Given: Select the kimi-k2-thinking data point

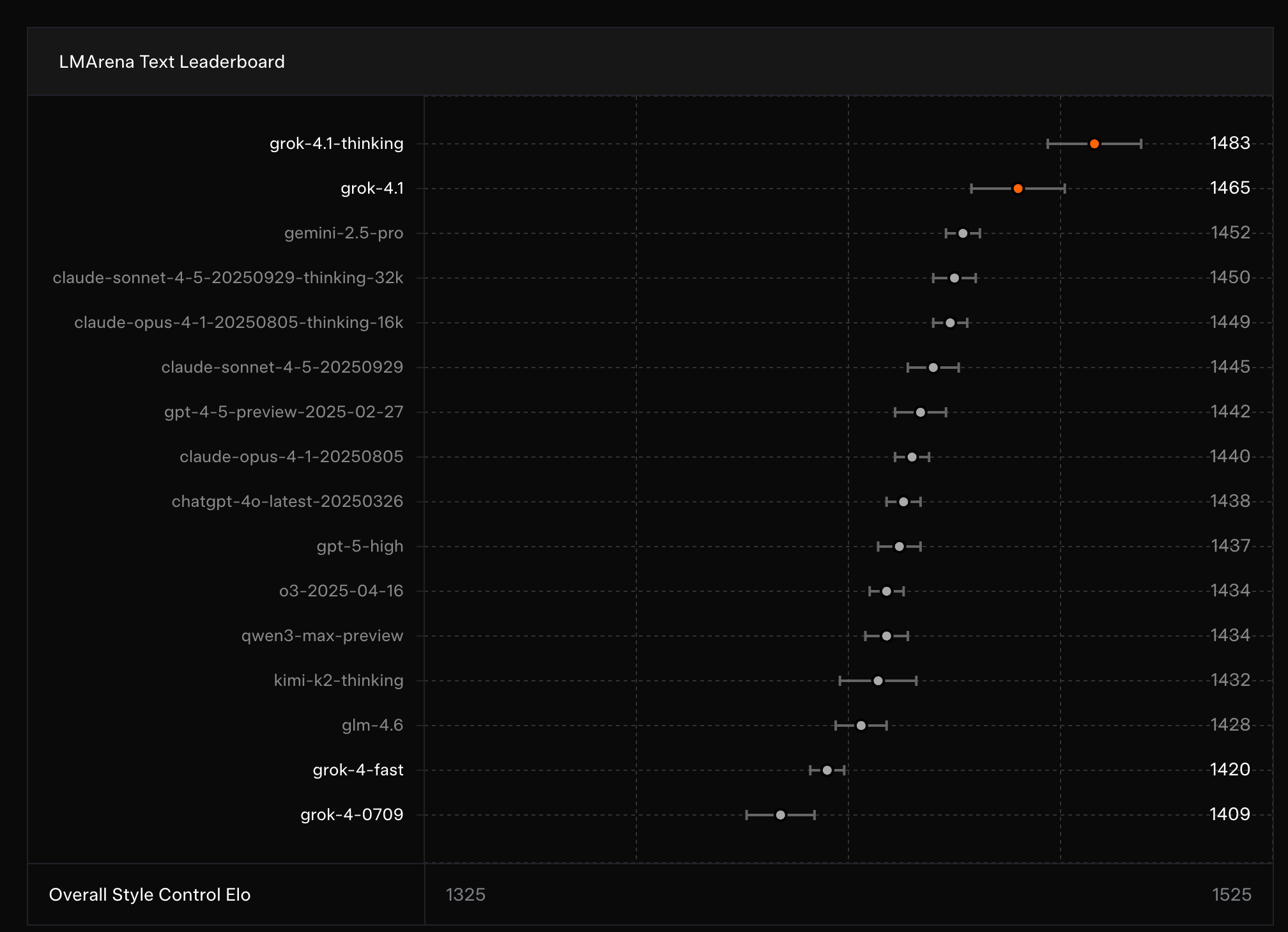Looking at the screenshot, I should click(x=878, y=681).
